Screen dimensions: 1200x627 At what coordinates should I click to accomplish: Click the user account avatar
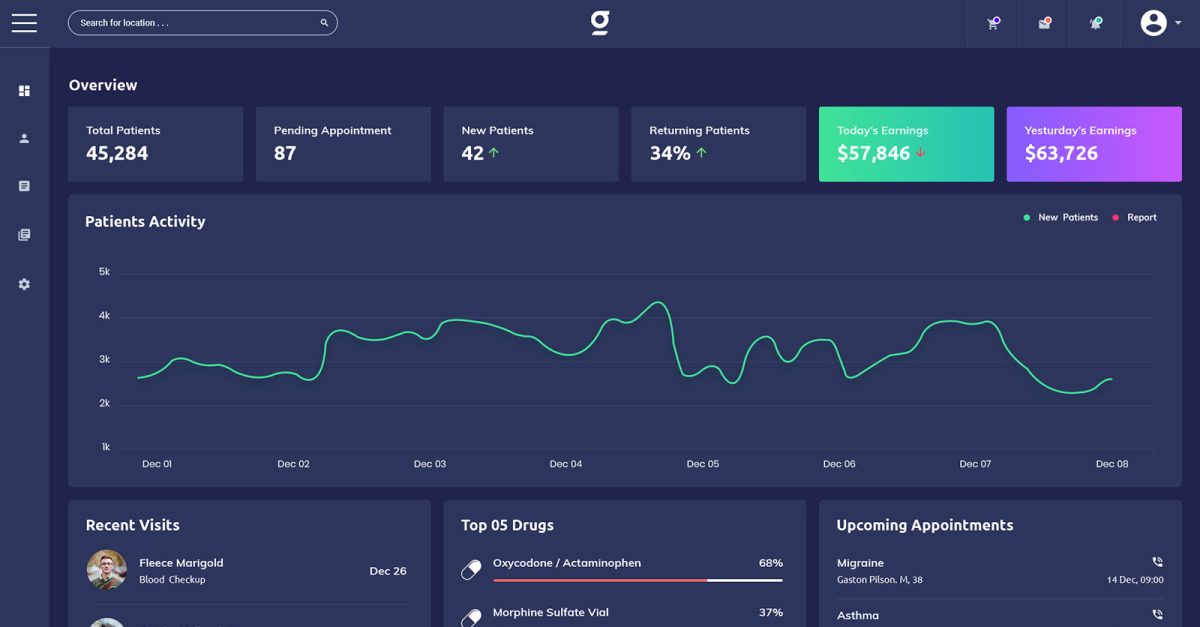click(1153, 23)
